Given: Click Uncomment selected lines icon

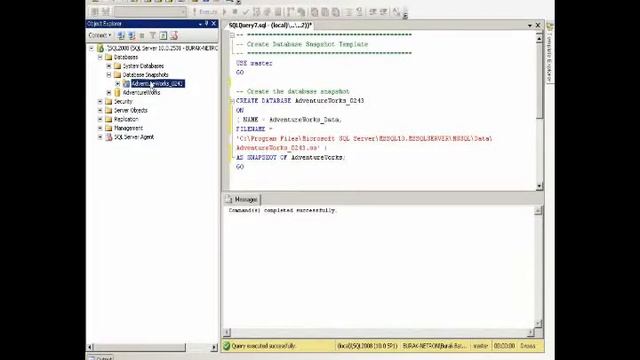Looking at the screenshot, I should [359, 12].
